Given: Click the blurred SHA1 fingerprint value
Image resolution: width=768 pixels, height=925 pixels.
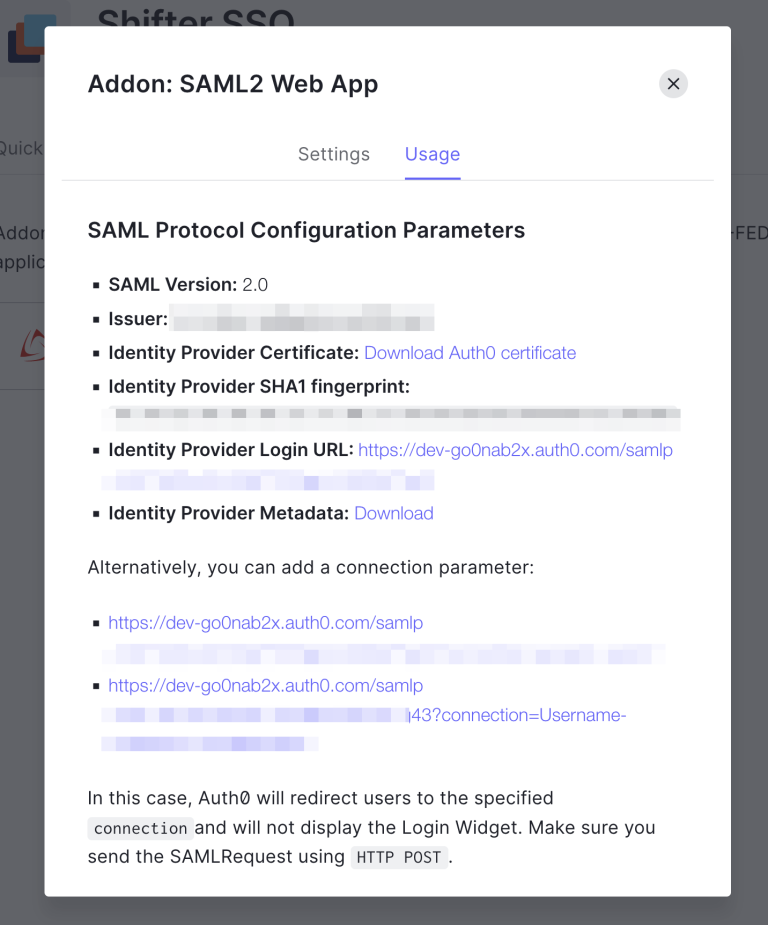Looking at the screenshot, I should 391,419.
